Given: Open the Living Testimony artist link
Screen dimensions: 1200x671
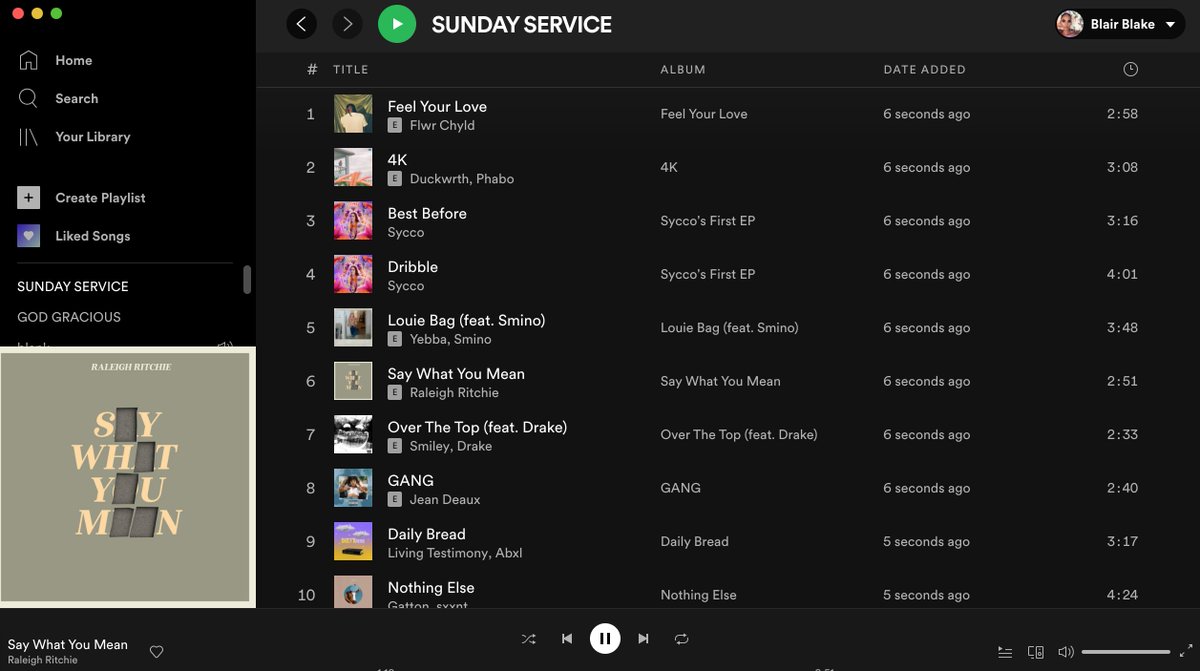Looking at the screenshot, I should (437, 553).
